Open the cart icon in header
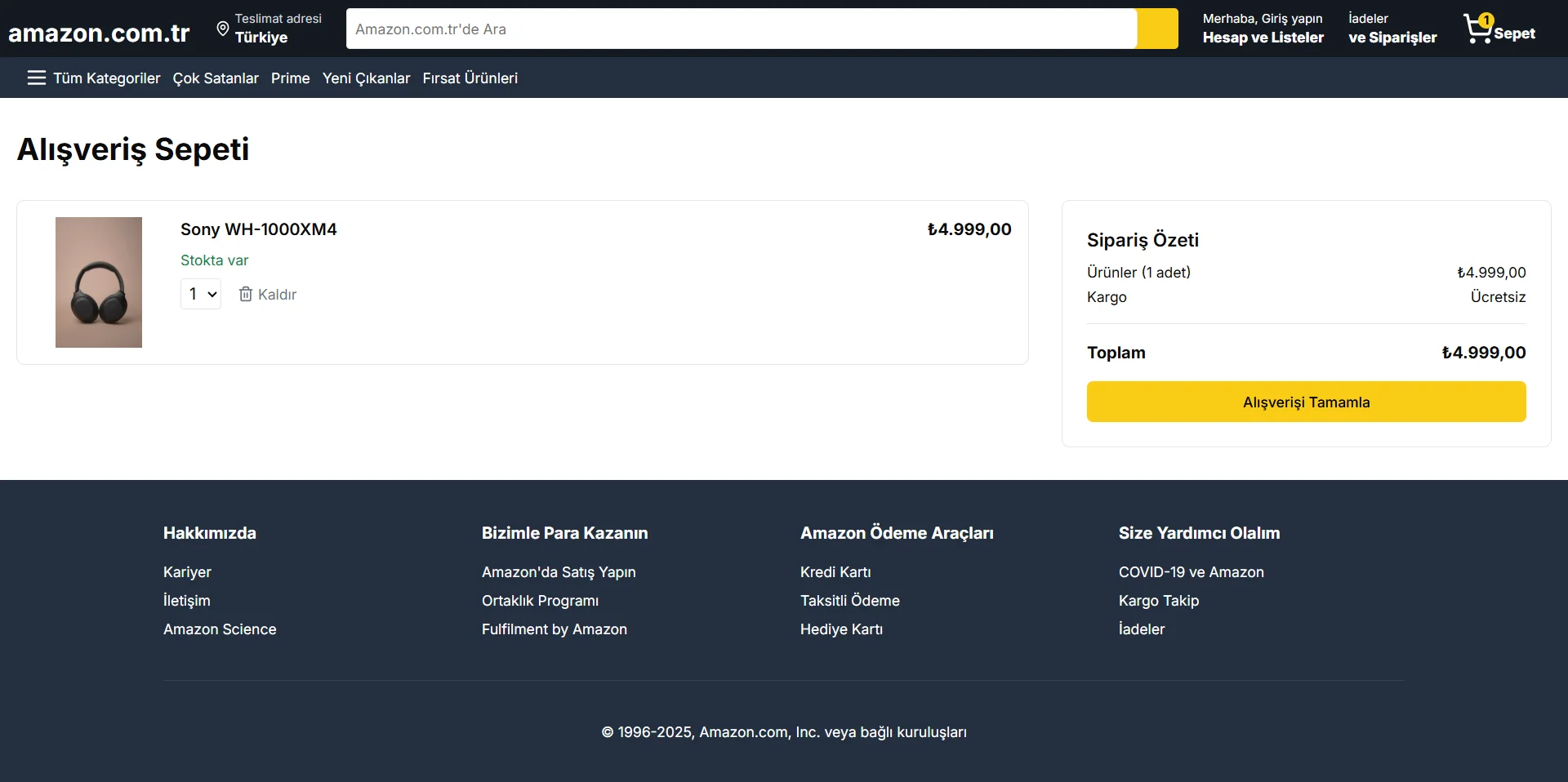 coord(1477,29)
